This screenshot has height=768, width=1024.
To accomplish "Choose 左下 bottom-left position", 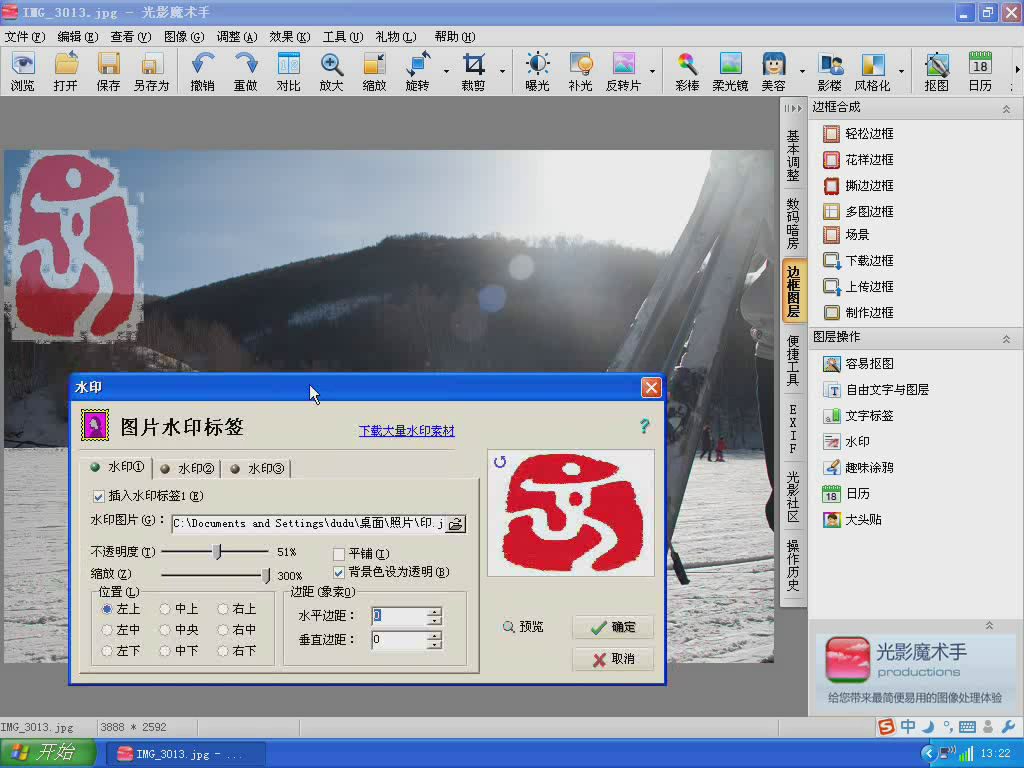I will 107,651.
